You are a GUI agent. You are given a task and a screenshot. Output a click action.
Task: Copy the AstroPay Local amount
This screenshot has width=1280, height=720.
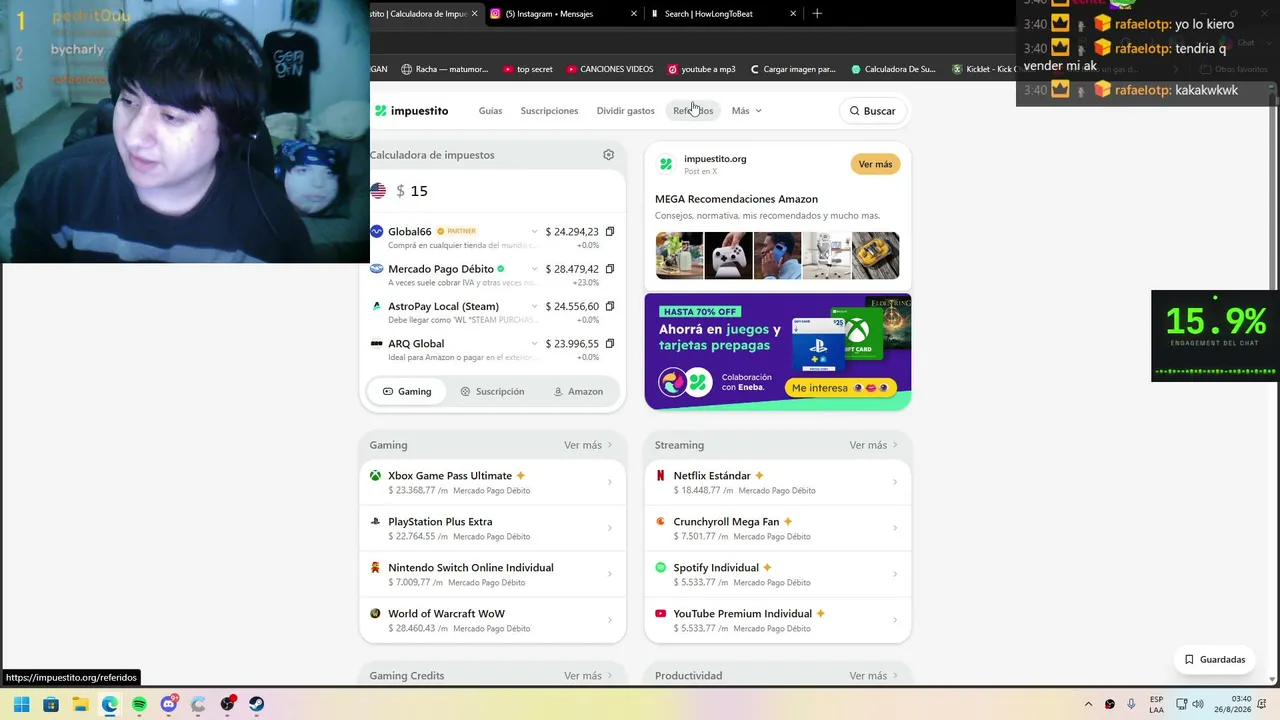[x=610, y=306]
